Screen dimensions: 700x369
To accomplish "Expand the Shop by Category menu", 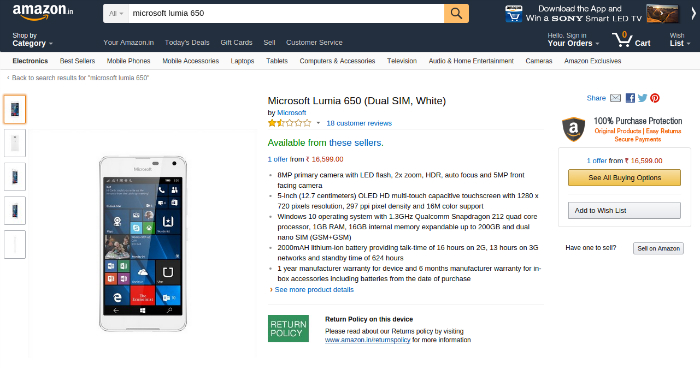I will click(32, 40).
